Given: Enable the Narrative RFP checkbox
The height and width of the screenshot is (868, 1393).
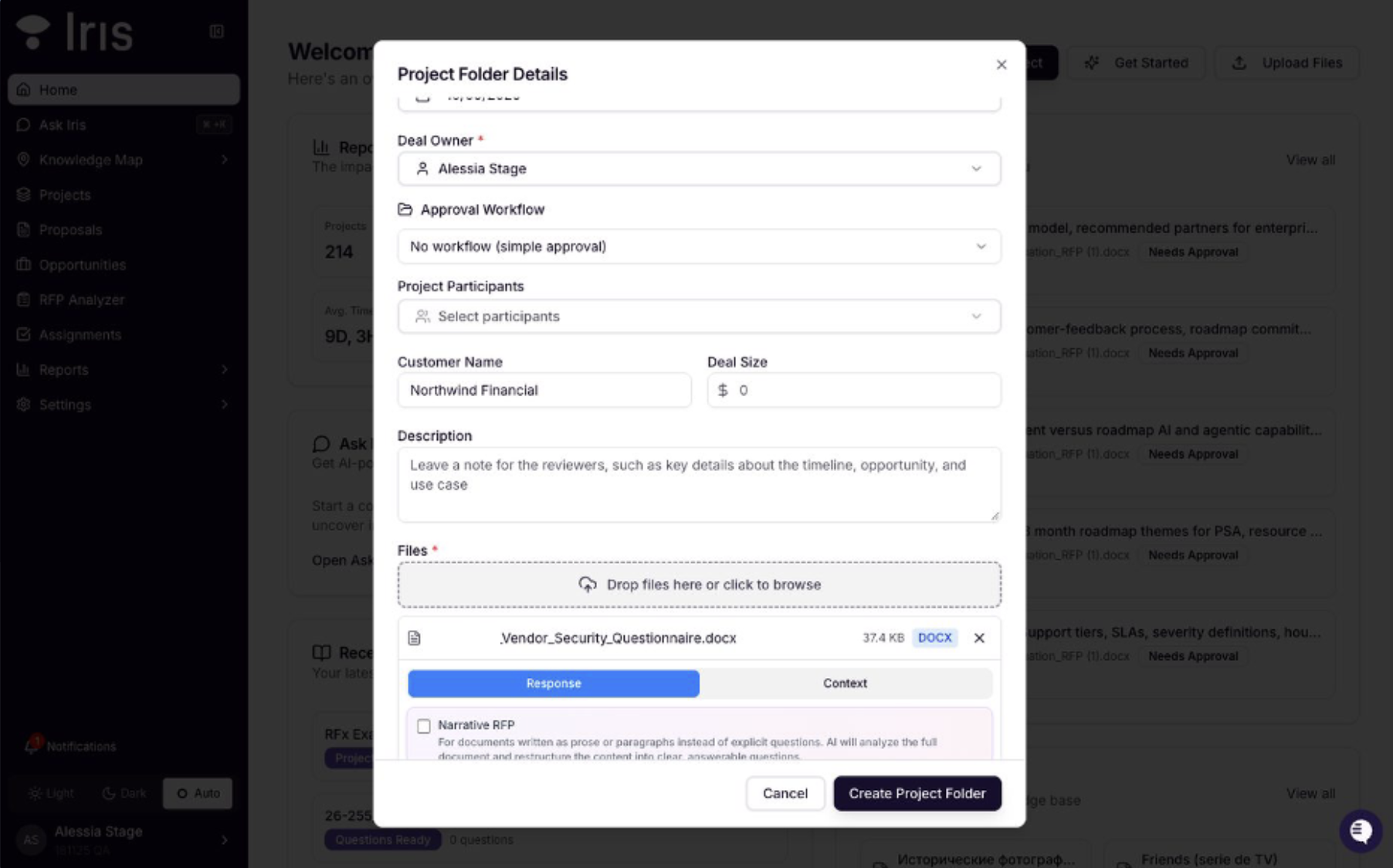Looking at the screenshot, I should (423, 726).
